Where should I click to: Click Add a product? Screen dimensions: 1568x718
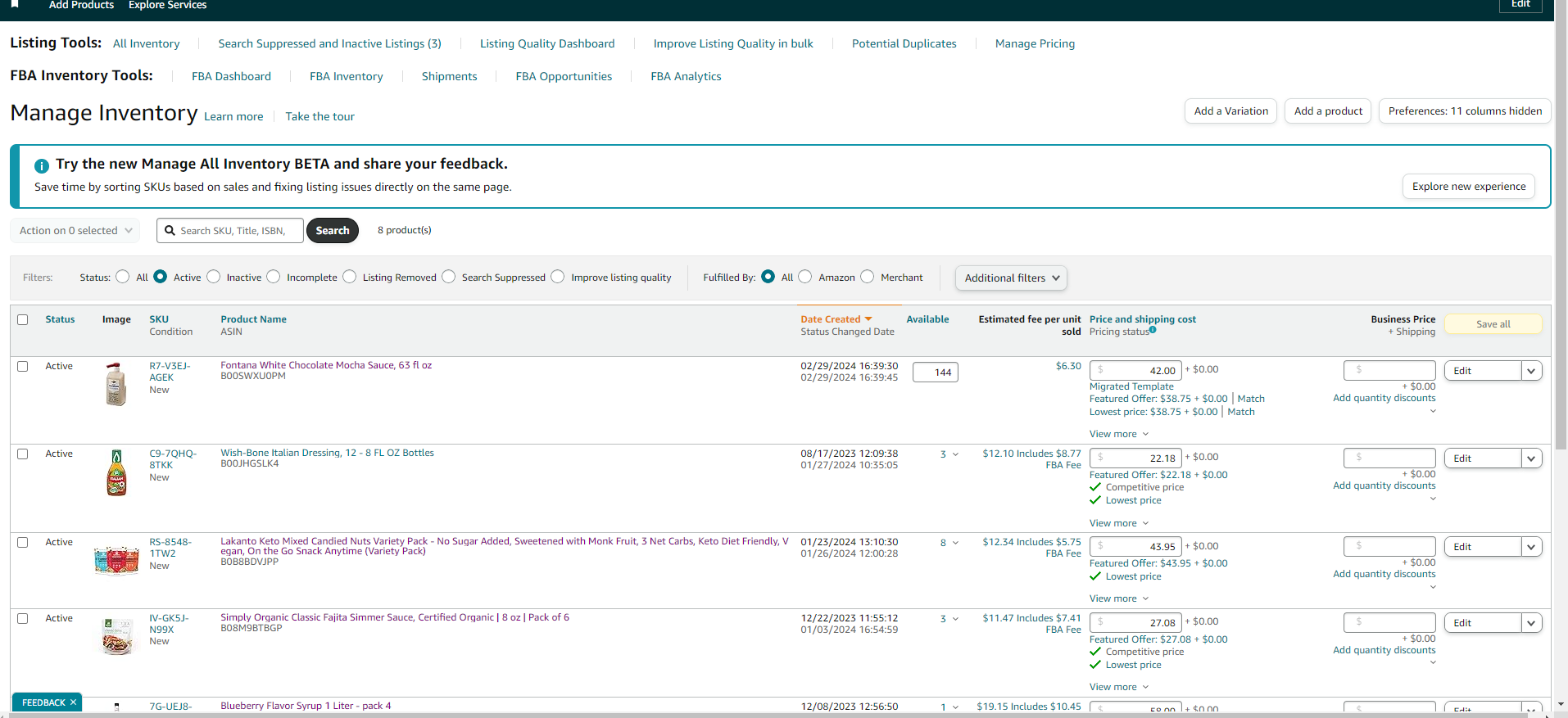[1328, 111]
